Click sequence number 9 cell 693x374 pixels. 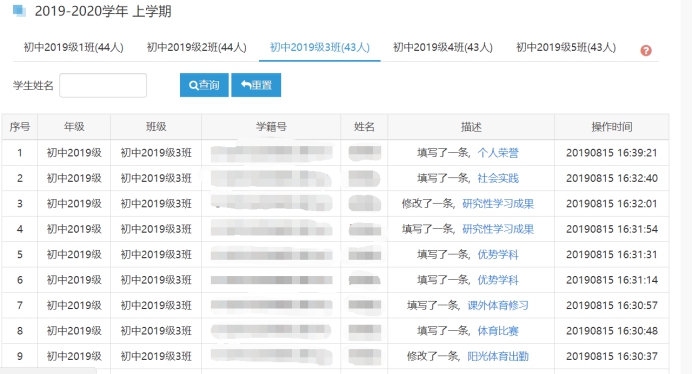coord(20,356)
